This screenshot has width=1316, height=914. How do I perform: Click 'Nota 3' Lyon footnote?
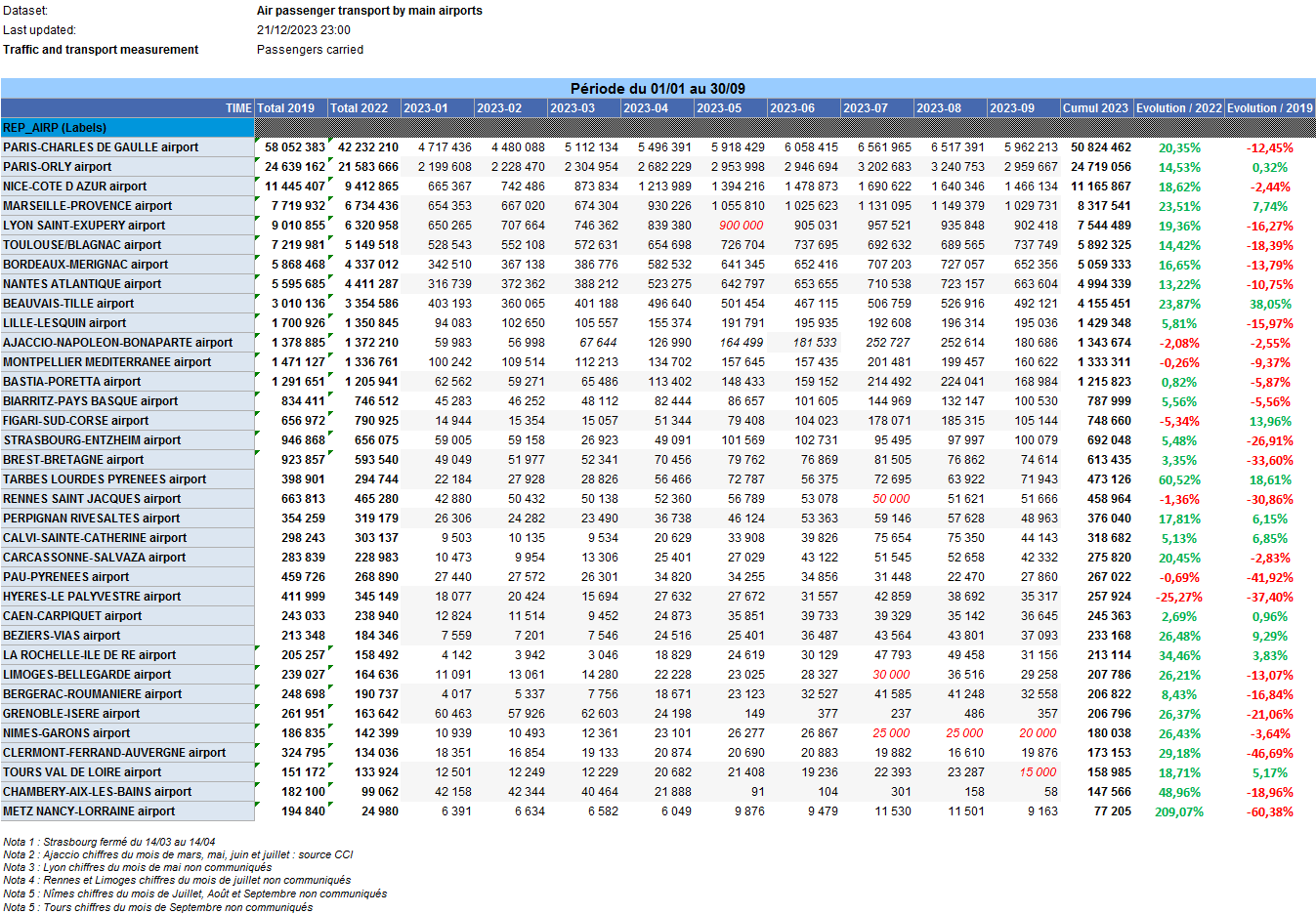pos(138,867)
